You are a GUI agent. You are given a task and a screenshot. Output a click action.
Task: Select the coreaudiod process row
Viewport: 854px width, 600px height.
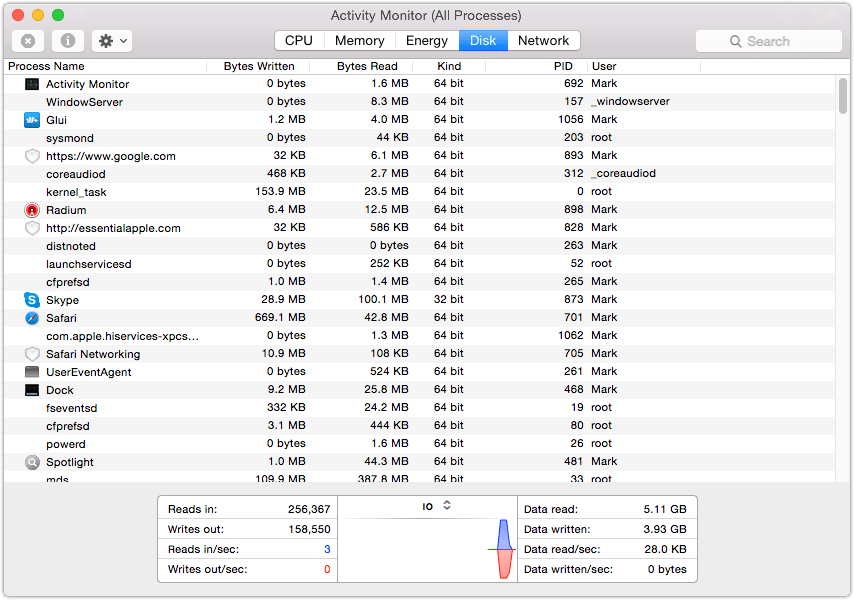tap(419, 174)
